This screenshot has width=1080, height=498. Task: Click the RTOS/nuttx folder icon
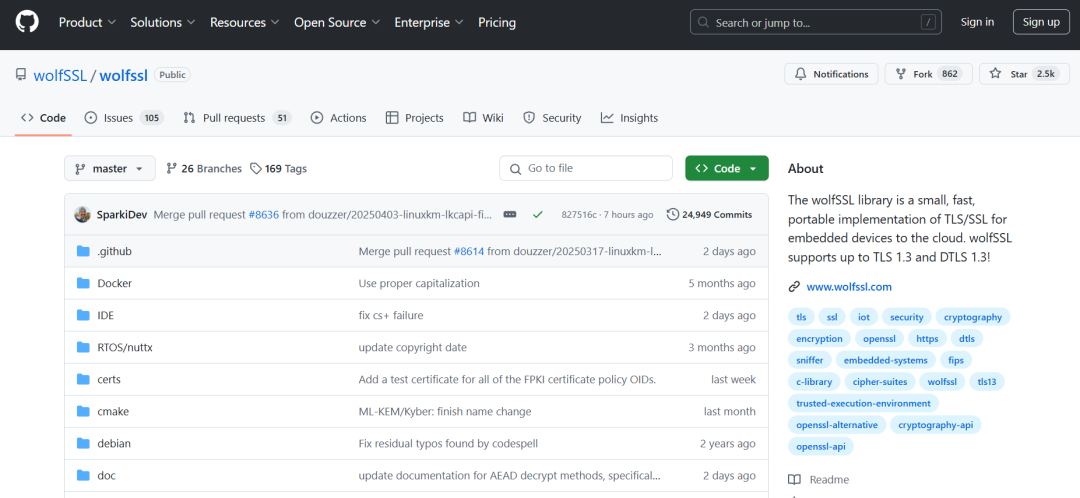(x=83, y=347)
